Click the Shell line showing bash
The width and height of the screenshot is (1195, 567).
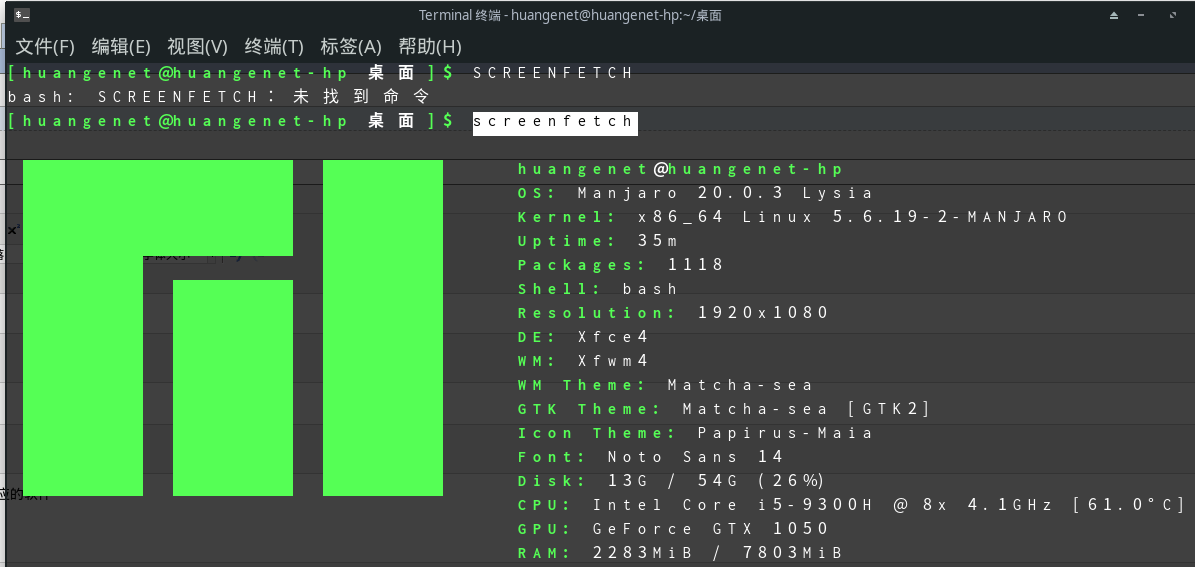point(598,290)
